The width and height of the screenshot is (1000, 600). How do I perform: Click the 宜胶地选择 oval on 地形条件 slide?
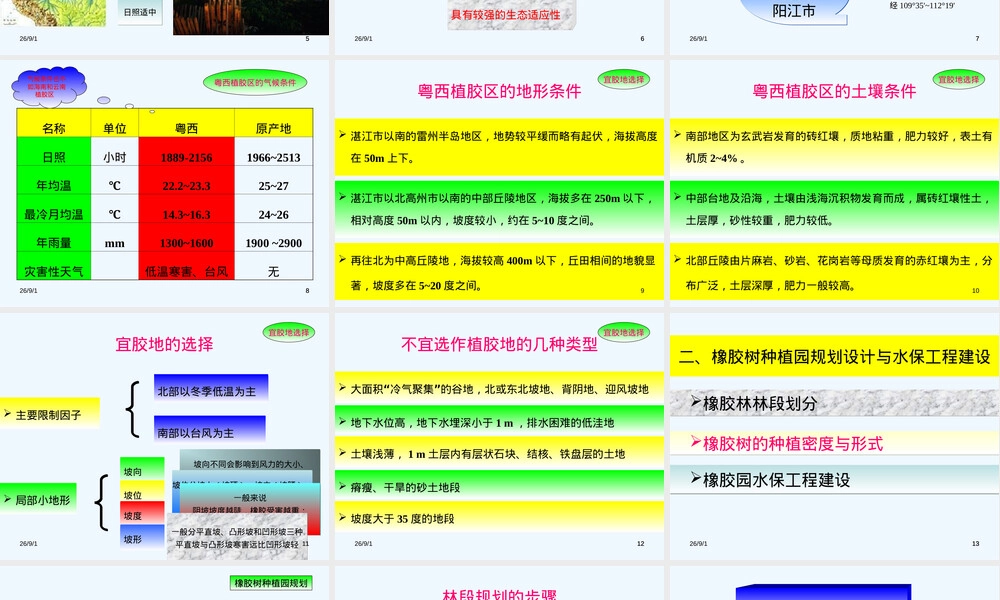pos(623,79)
